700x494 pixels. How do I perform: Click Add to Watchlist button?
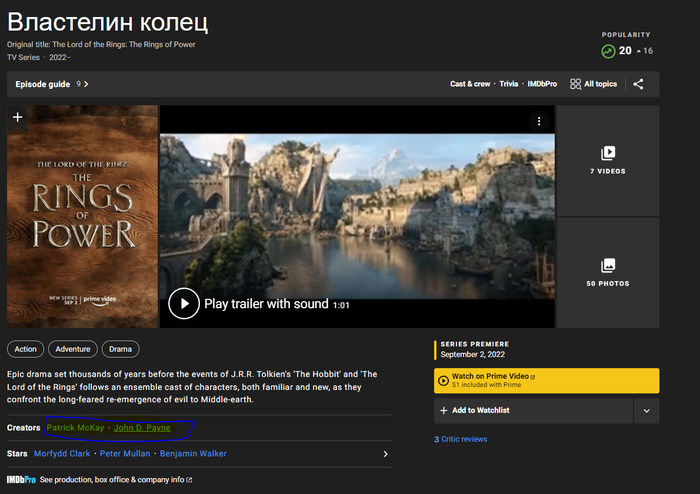pyautogui.click(x=533, y=411)
